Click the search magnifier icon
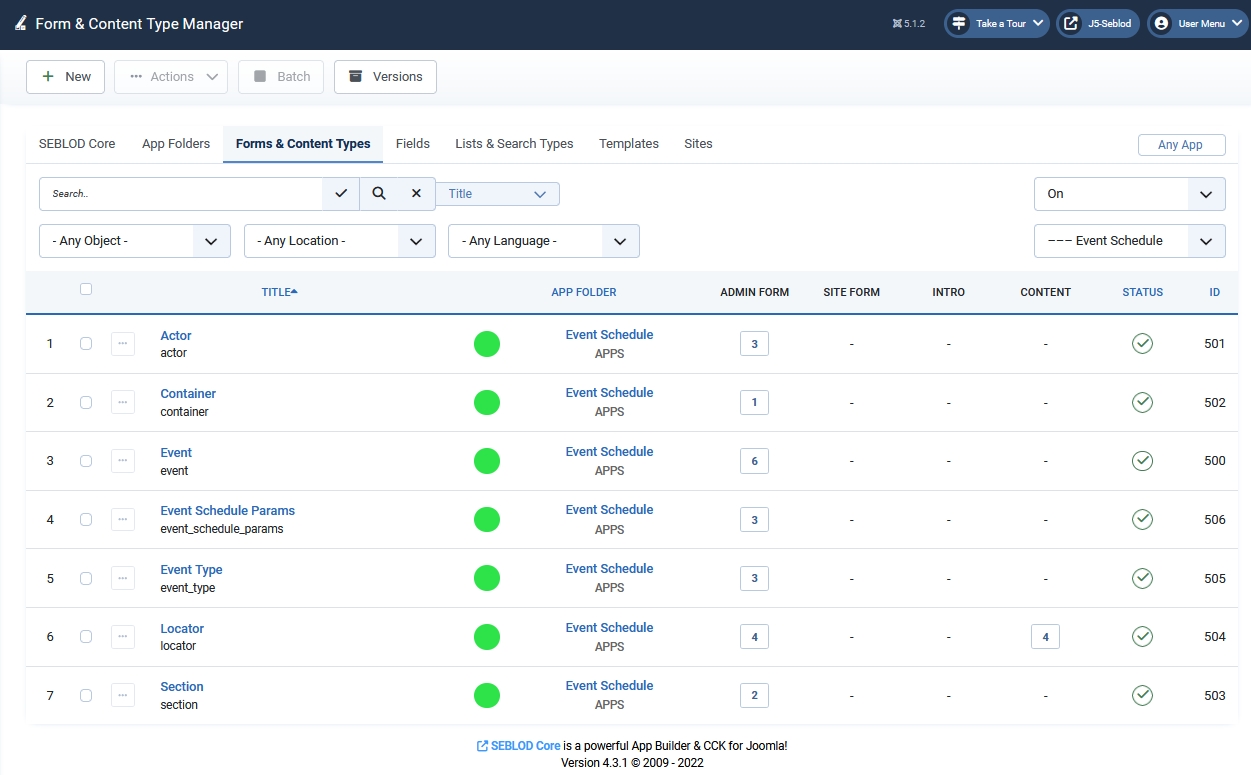 [379, 194]
